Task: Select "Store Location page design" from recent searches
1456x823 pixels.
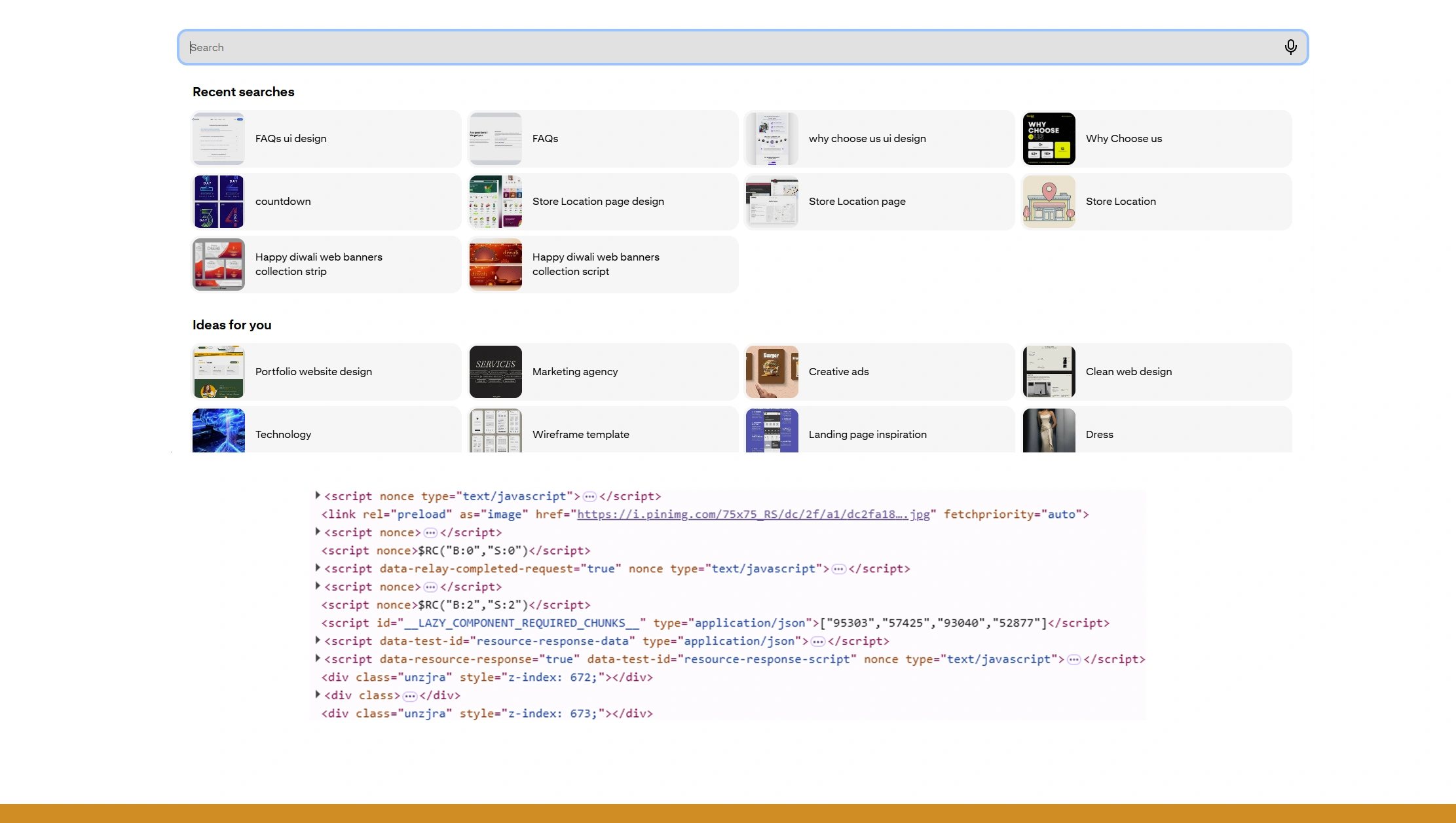Action: (x=603, y=201)
